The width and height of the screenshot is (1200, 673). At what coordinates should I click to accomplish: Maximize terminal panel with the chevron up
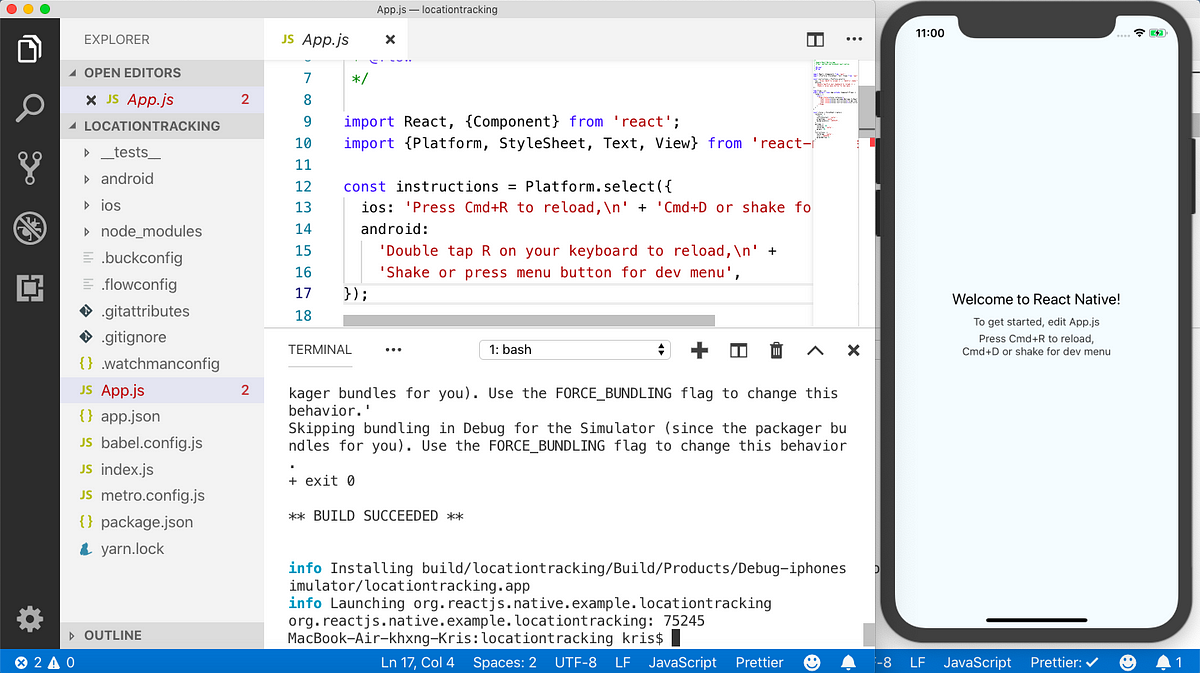tap(815, 350)
